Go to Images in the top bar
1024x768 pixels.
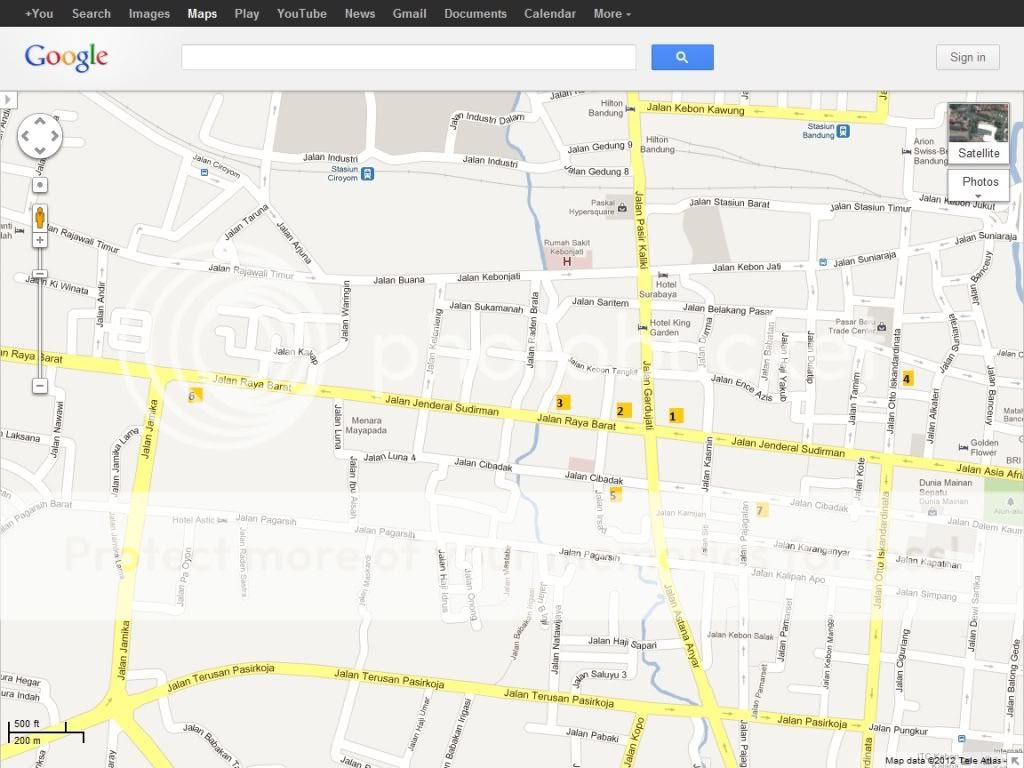149,14
